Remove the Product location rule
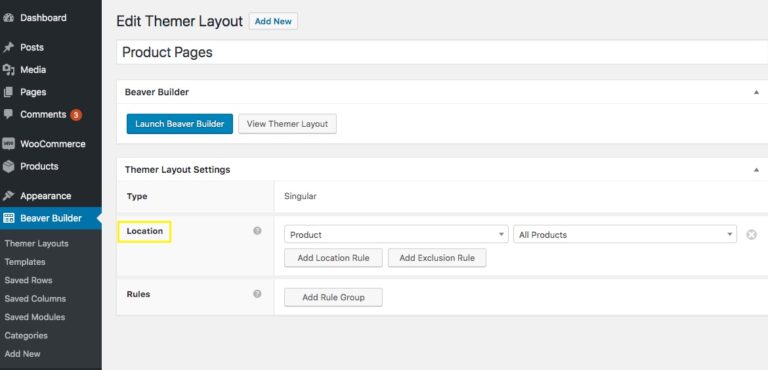 point(751,235)
